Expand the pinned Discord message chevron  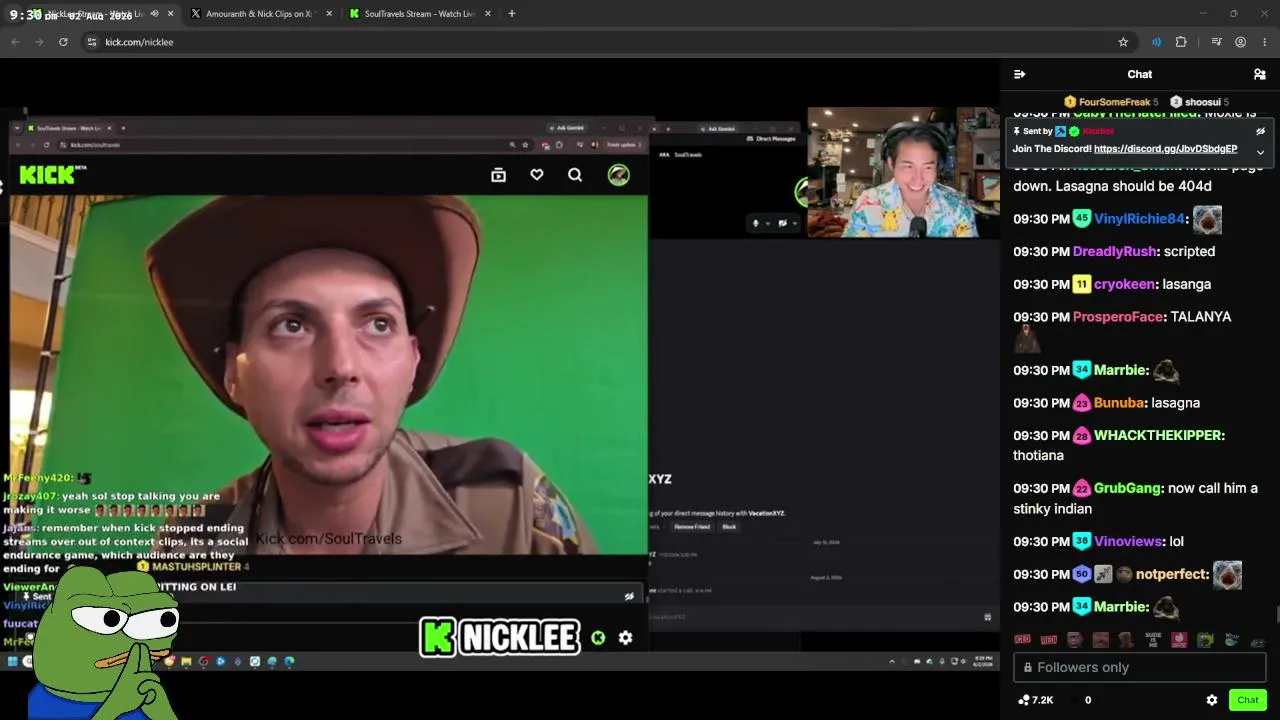1260,152
